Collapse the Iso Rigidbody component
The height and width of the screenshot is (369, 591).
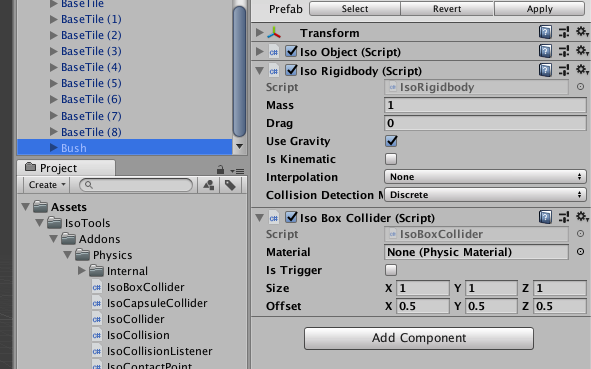tap(260, 70)
